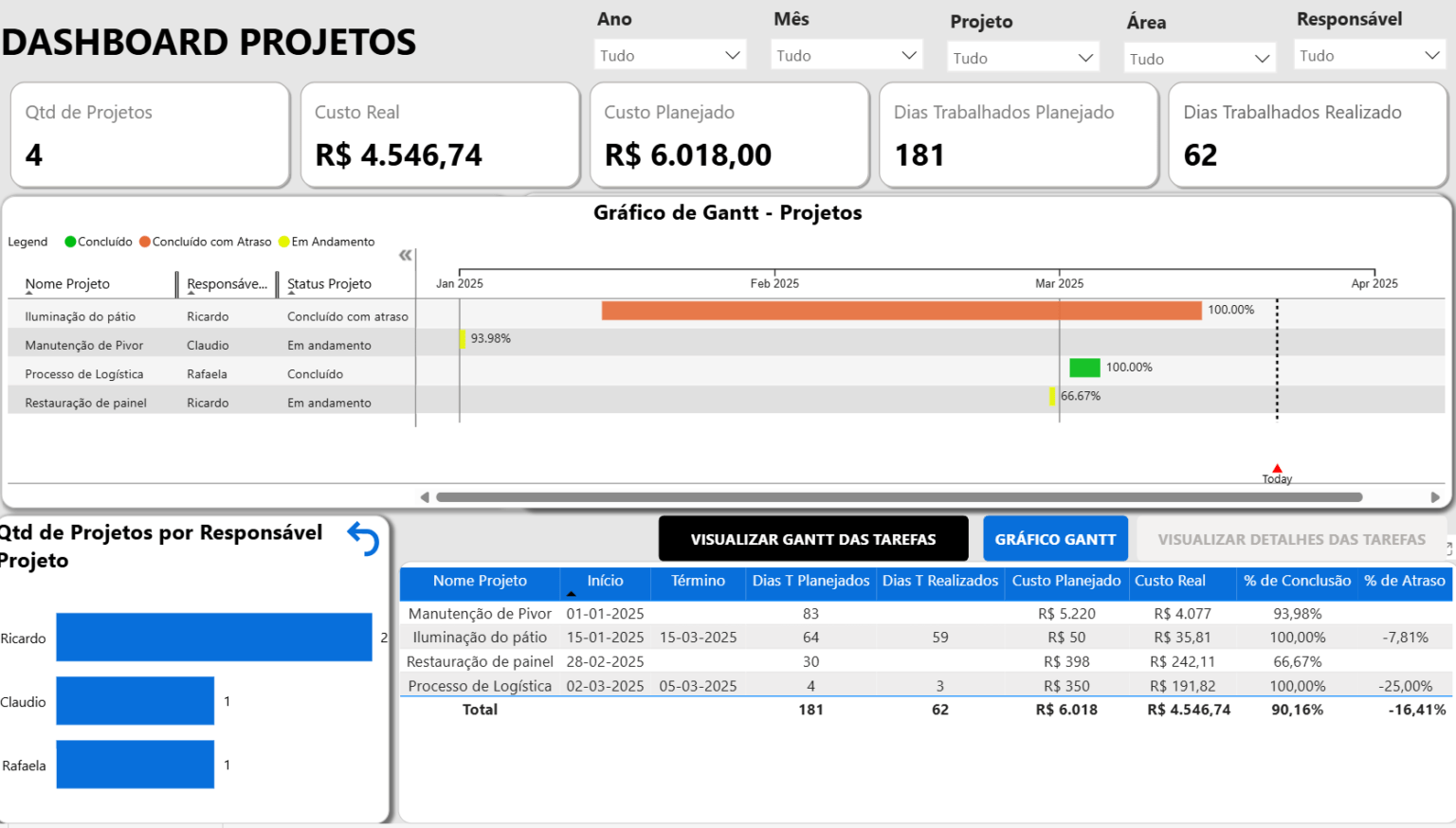The image size is (1456, 828).
Task: Toggle the green Concluído status in the legend
Action: click(x=69, y=242)
